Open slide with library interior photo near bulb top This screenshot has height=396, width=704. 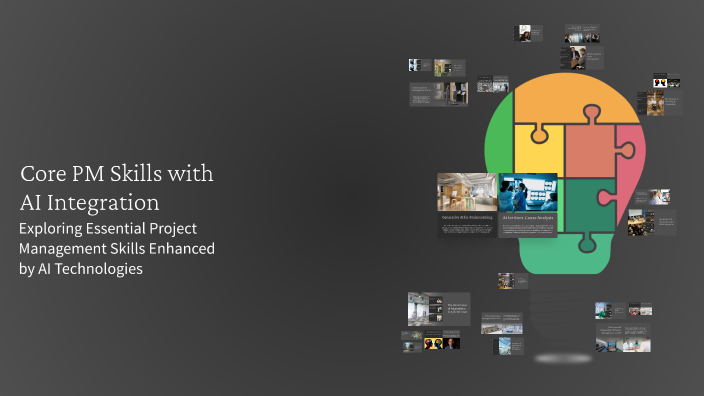coord(660,103)
